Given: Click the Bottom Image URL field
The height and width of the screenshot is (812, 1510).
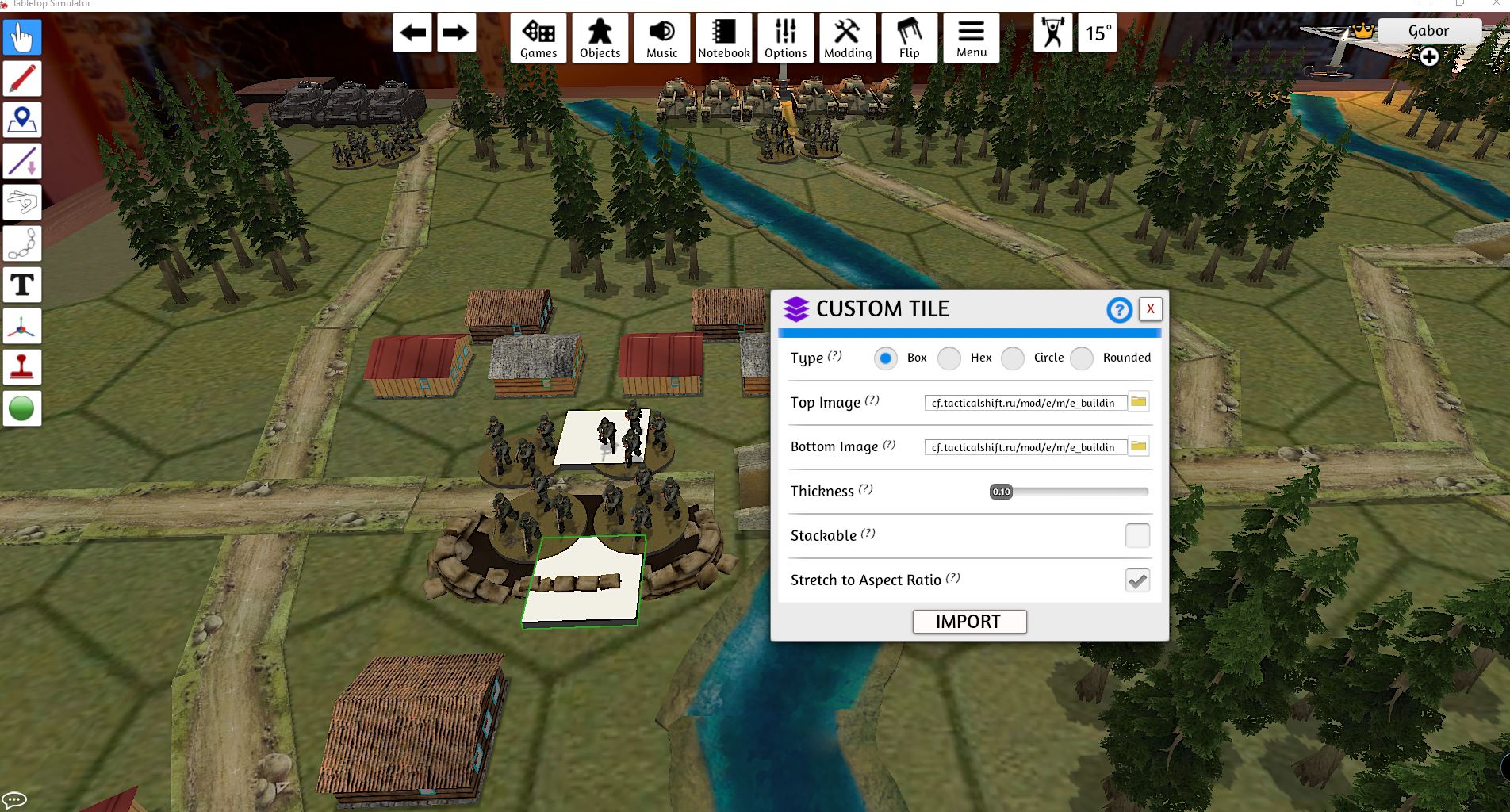Looking at the screenshot, I should (x=1025, y=447).
